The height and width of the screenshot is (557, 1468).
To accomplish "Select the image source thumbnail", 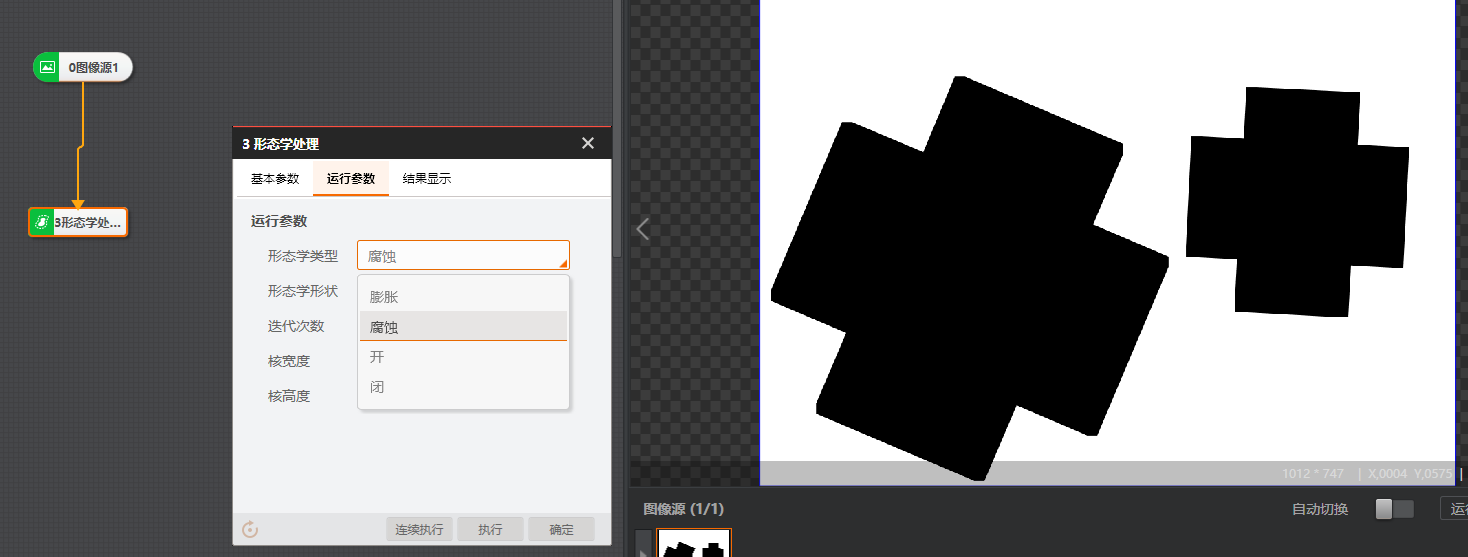I will 694,545.
